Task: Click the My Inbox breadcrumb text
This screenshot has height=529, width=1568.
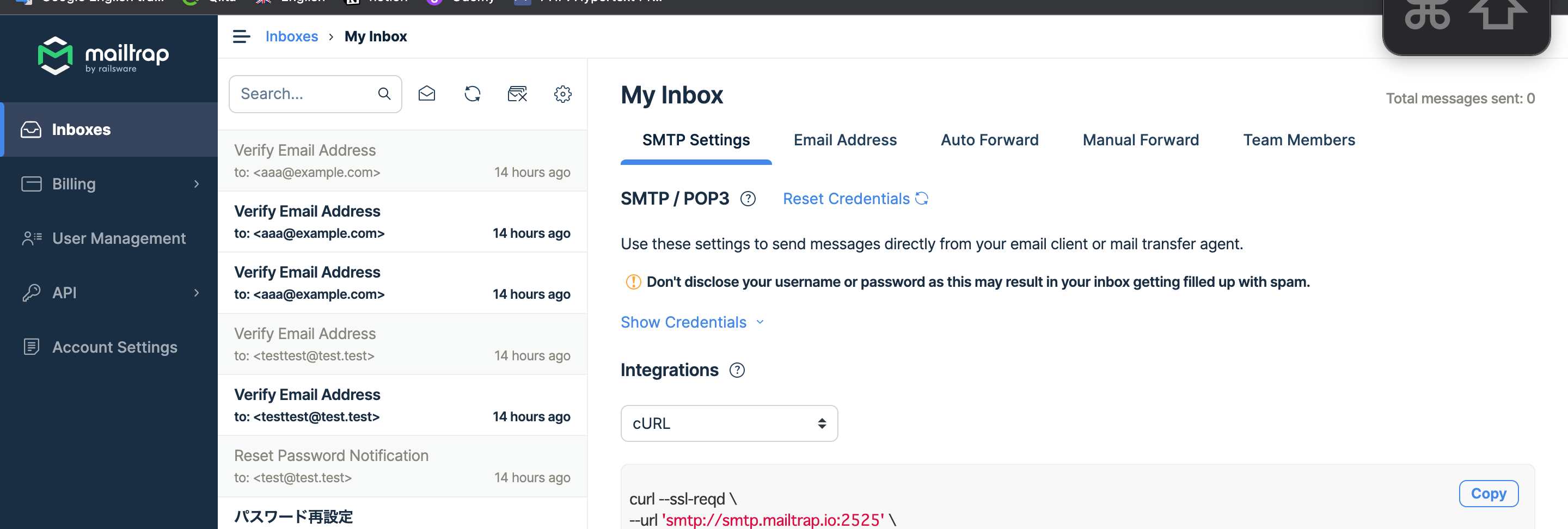Action: (x=376, y=36)
